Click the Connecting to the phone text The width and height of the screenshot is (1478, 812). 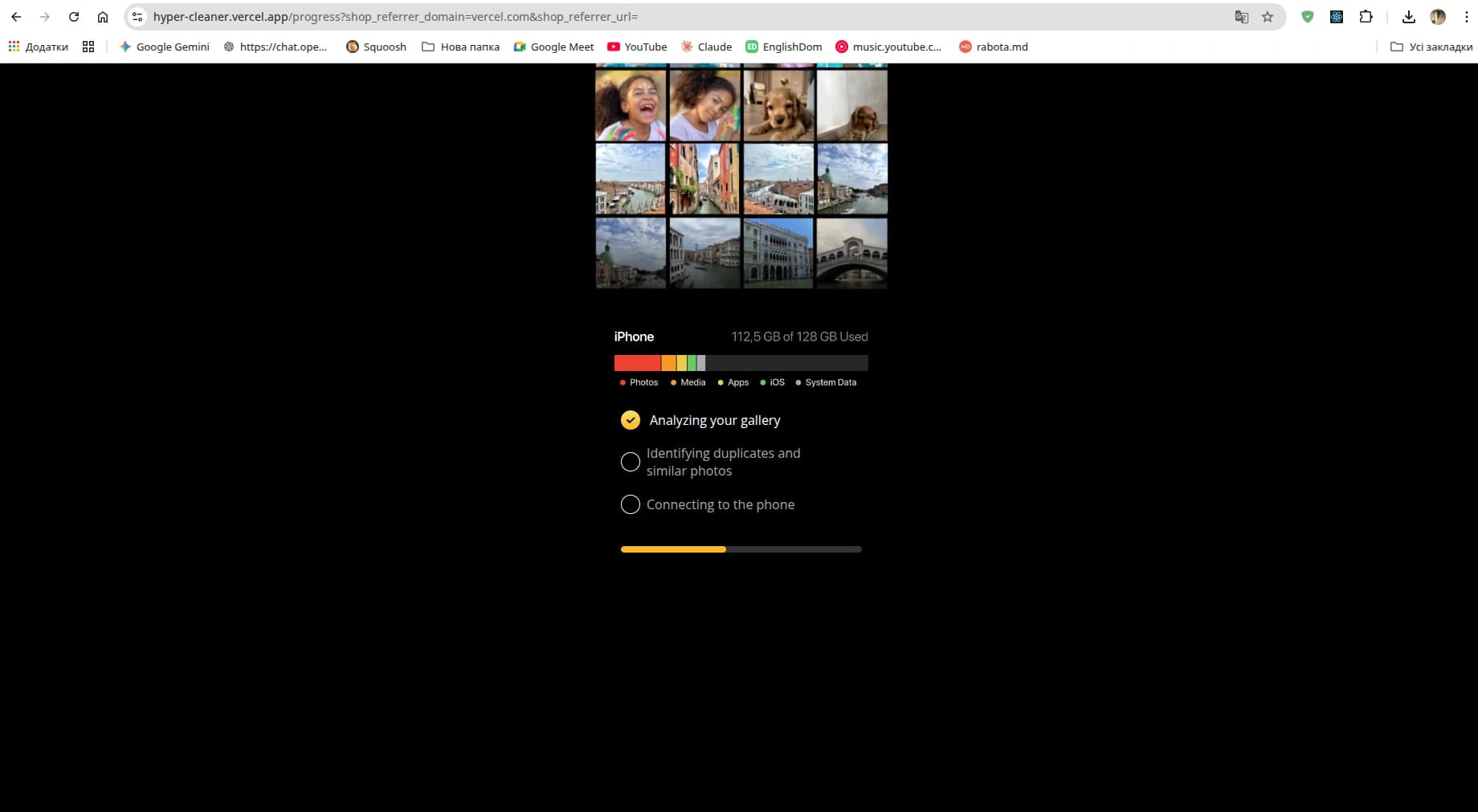click(721, 504)
